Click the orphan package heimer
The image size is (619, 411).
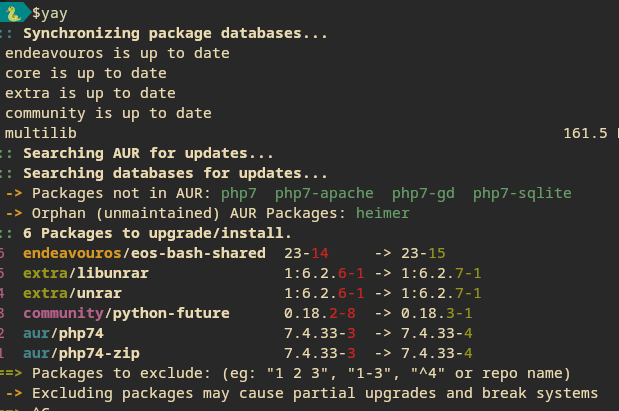[x=383, y=213]
